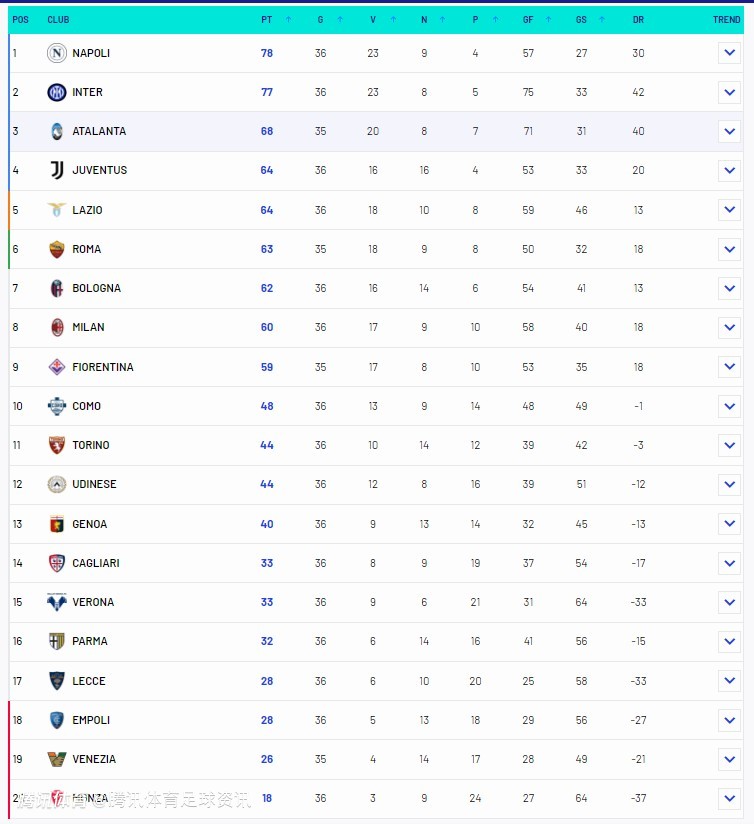Screen dimensions: 754x824
Task: Click the CLUB column header
Action: [x=58, y=19]
